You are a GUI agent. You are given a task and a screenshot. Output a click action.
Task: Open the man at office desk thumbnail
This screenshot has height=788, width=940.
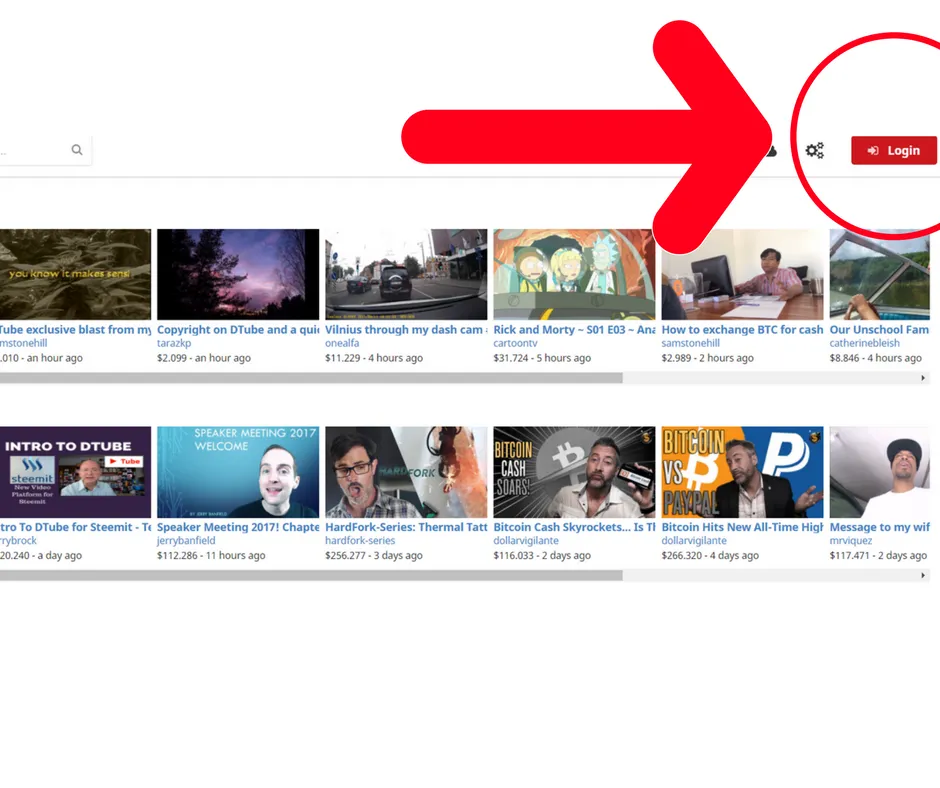pos(743,274)
